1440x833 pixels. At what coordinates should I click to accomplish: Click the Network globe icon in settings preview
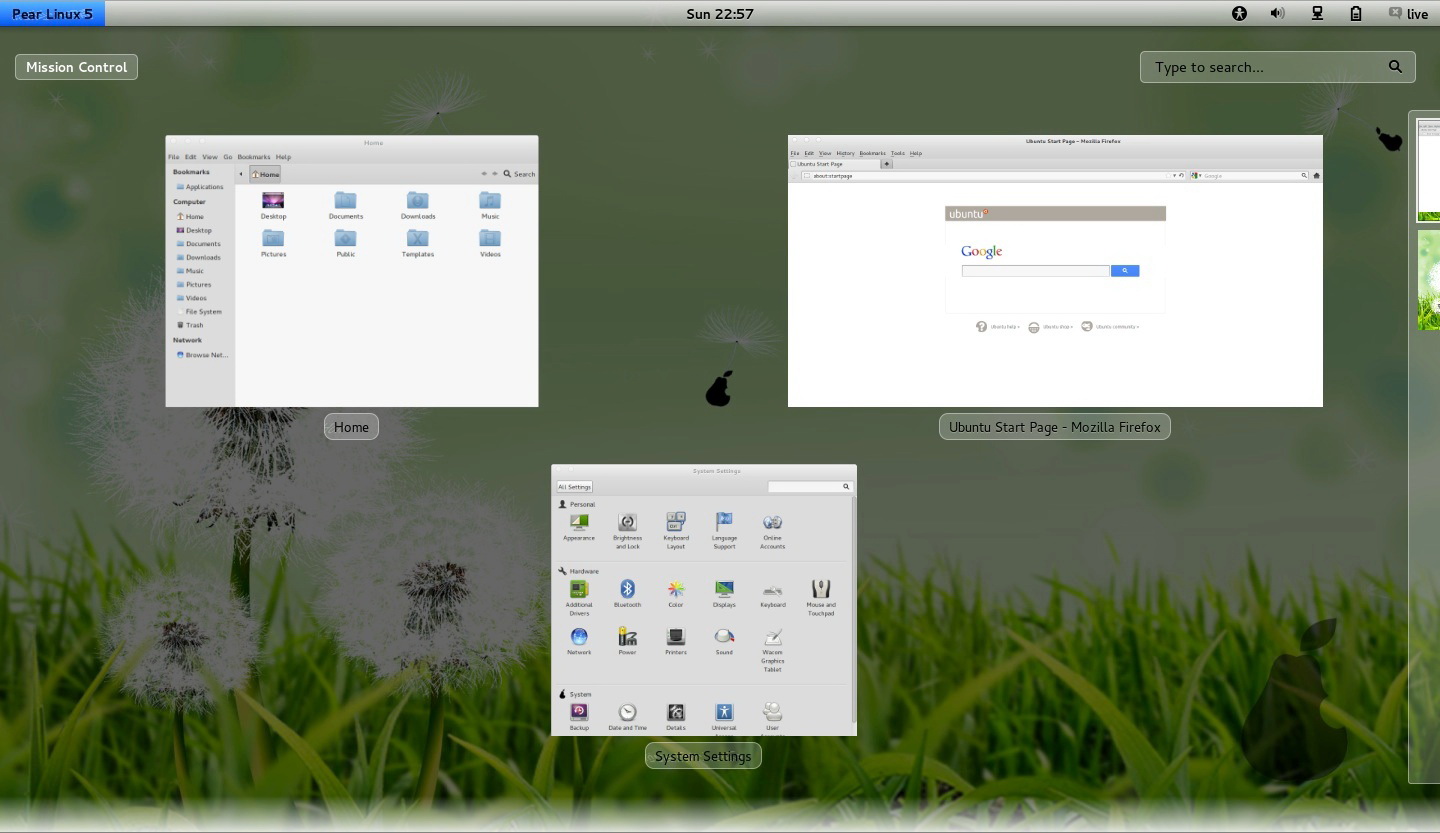coord(579,638)
